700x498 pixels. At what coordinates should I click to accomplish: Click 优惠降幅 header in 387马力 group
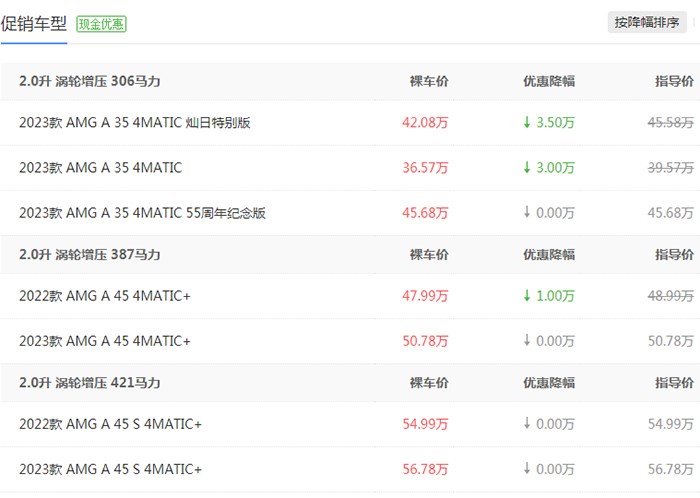549,254
